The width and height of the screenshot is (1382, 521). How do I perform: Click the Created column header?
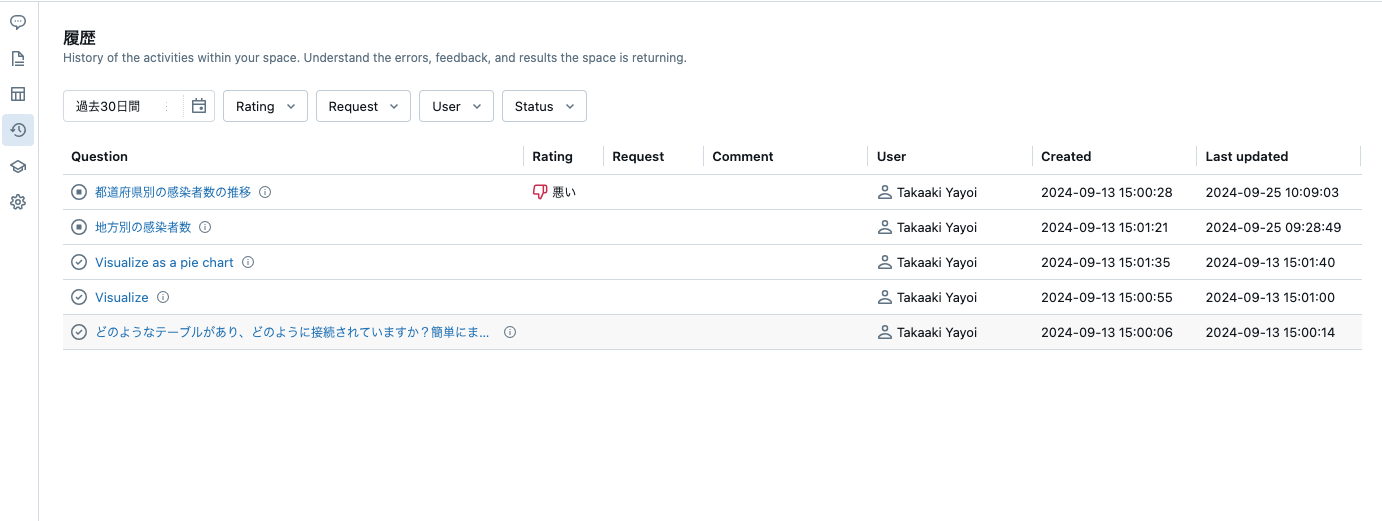coord(1066,156)
